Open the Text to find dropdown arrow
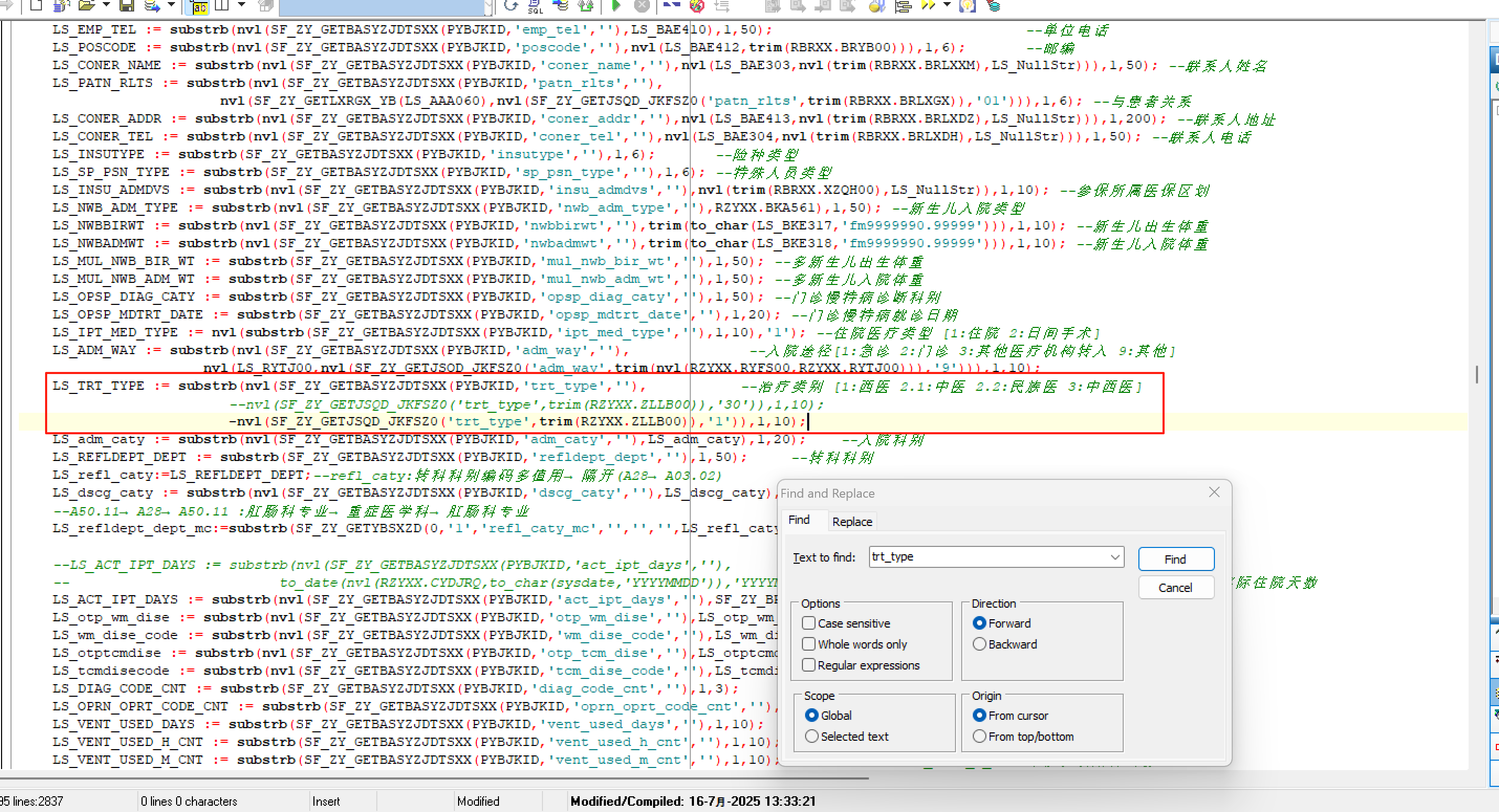1499x812 pixels. 1114,557
